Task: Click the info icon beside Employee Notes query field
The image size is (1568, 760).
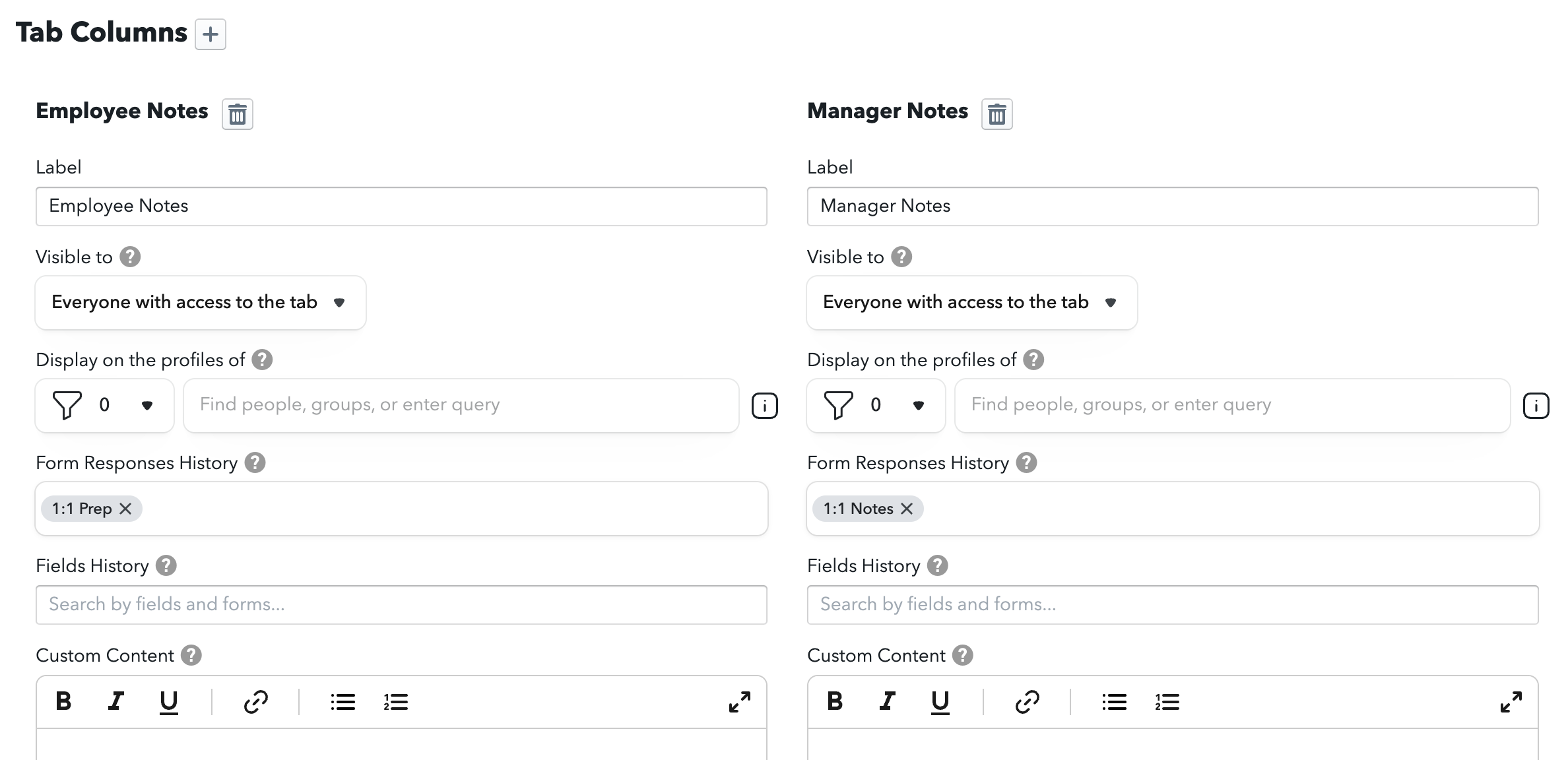Action: [x=766, y=406]
